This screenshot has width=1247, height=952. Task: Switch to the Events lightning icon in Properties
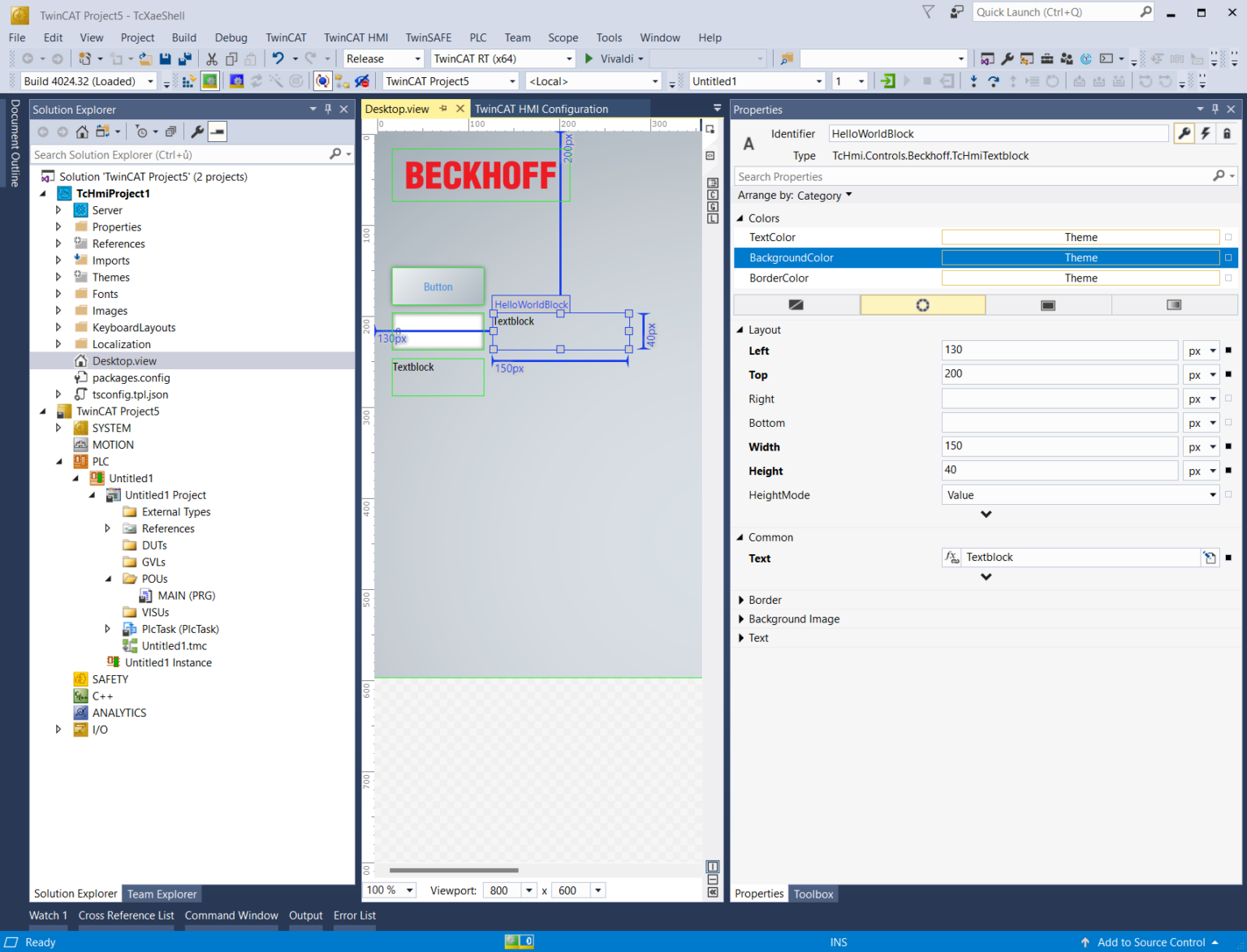1205,133
